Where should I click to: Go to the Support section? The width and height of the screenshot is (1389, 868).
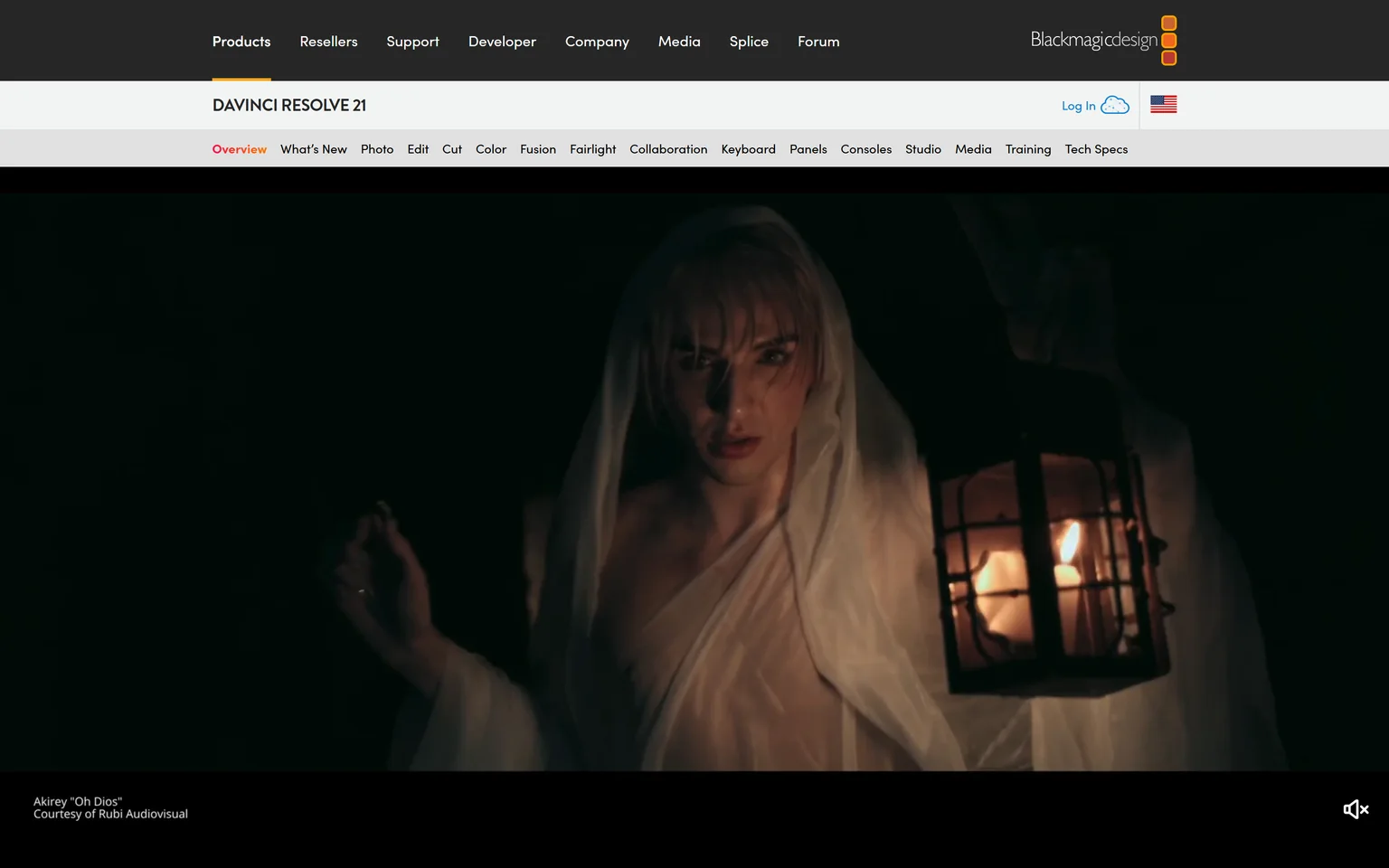point(412,42)
